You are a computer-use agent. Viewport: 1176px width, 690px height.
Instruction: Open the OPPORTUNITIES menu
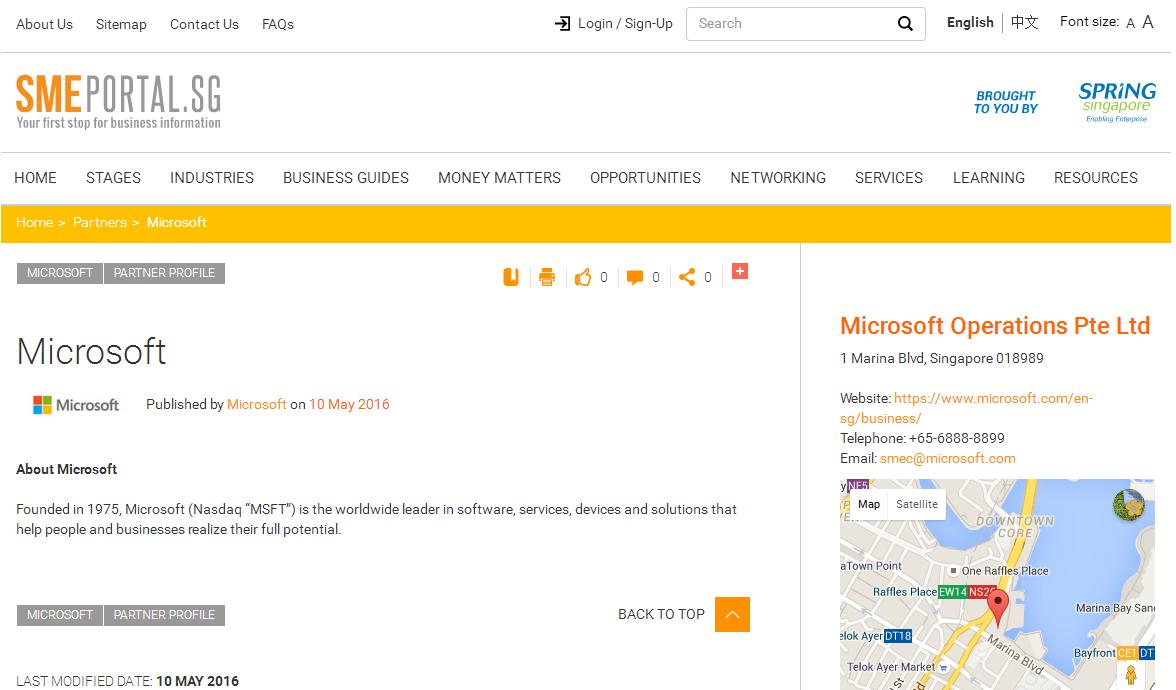[645, 178]
